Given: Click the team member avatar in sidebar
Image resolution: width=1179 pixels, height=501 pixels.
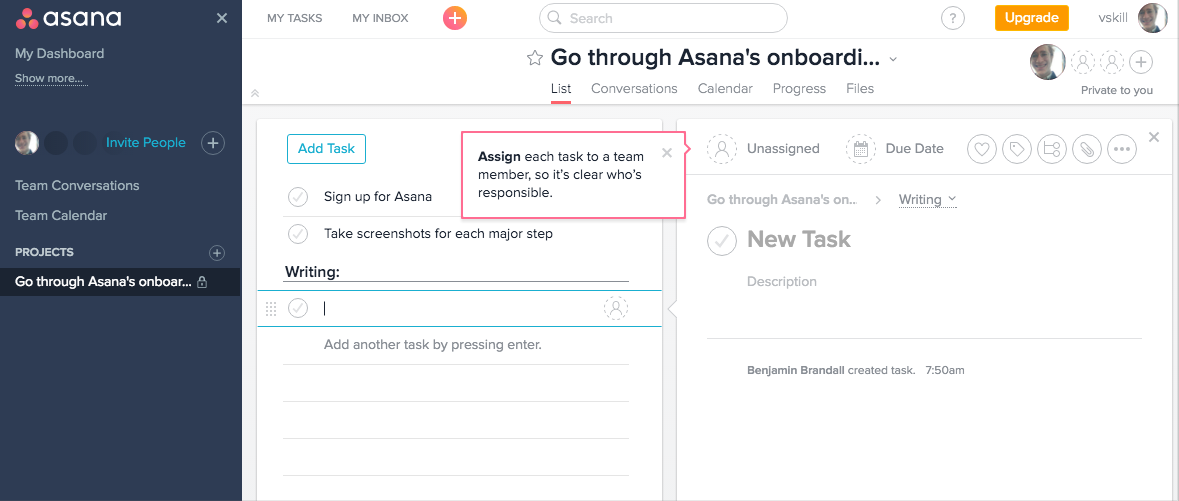Looking at the screenshot, I should tap(27, 143).
